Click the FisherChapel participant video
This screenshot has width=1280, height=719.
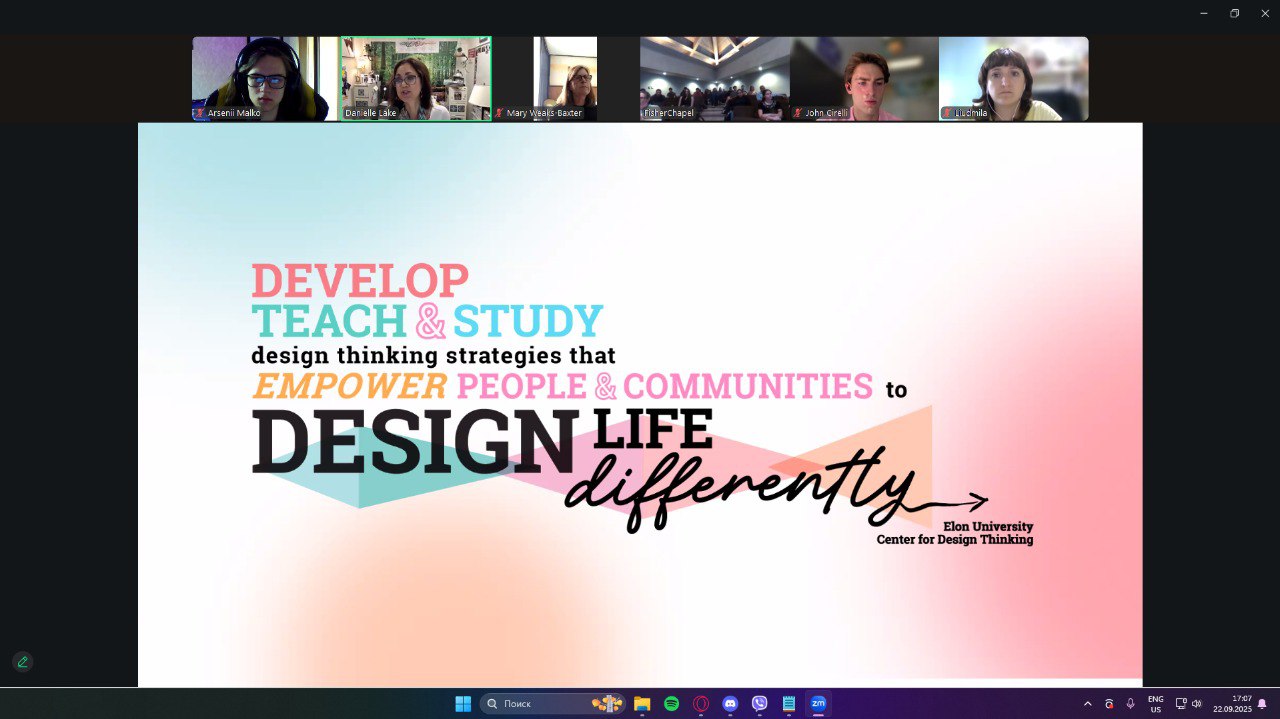(x=714, y=79)
